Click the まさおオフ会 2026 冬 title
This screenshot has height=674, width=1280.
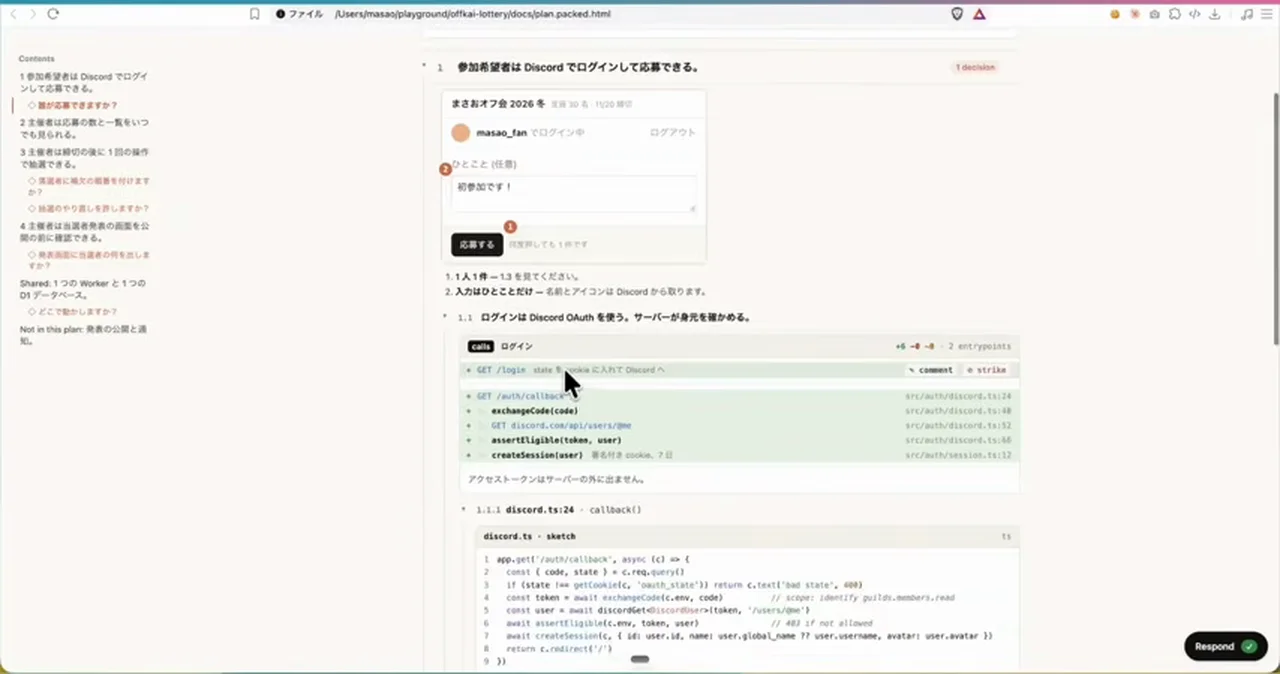coord(498,103)
